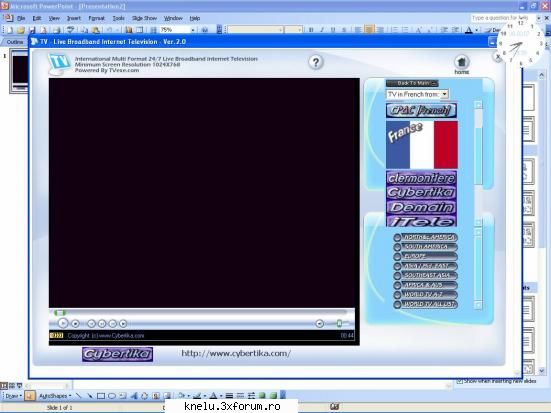This screenshot has height=413, width=551.
Task: Toggle Underline in PowerPoint toolbar
Action: [333, 30]
